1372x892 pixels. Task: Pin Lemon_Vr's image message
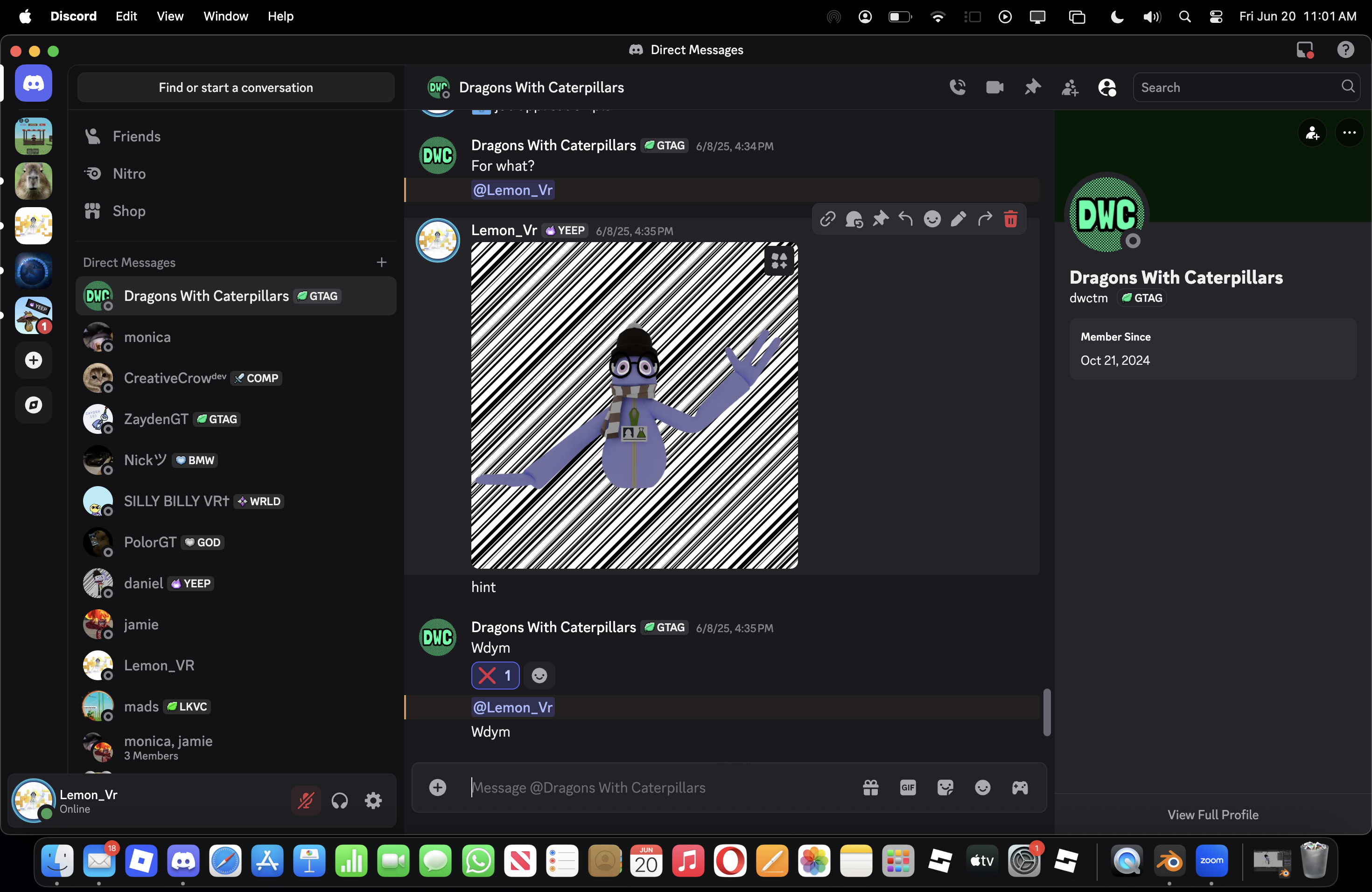coord(880,219)
